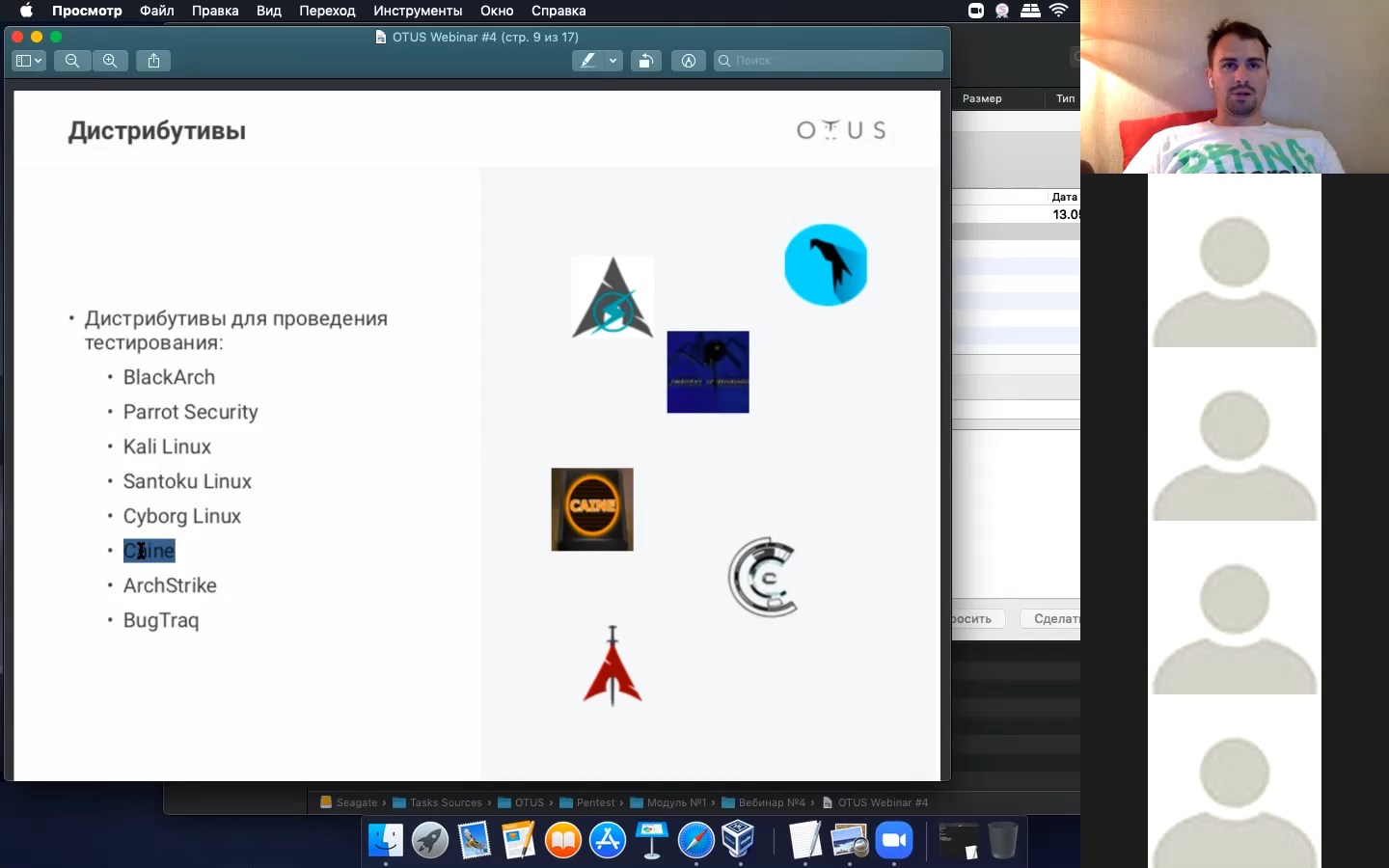Screen dimensions: 1389x868
Task: Rotate the page with the rotate button
Action: click(x=646, y=61)
